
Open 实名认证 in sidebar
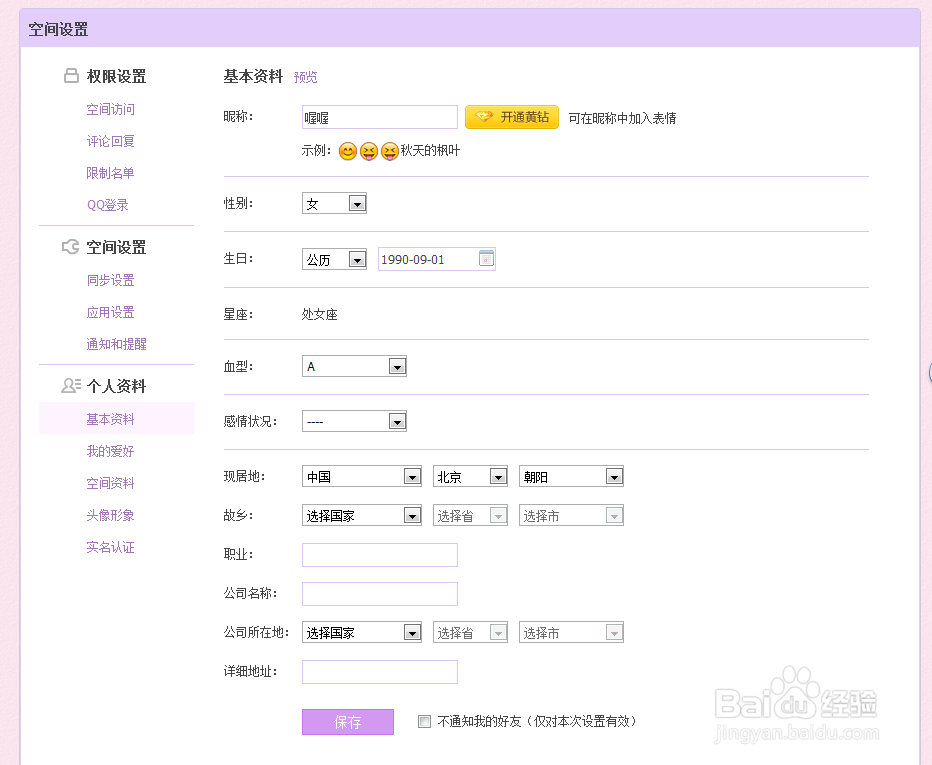[111, 547]
